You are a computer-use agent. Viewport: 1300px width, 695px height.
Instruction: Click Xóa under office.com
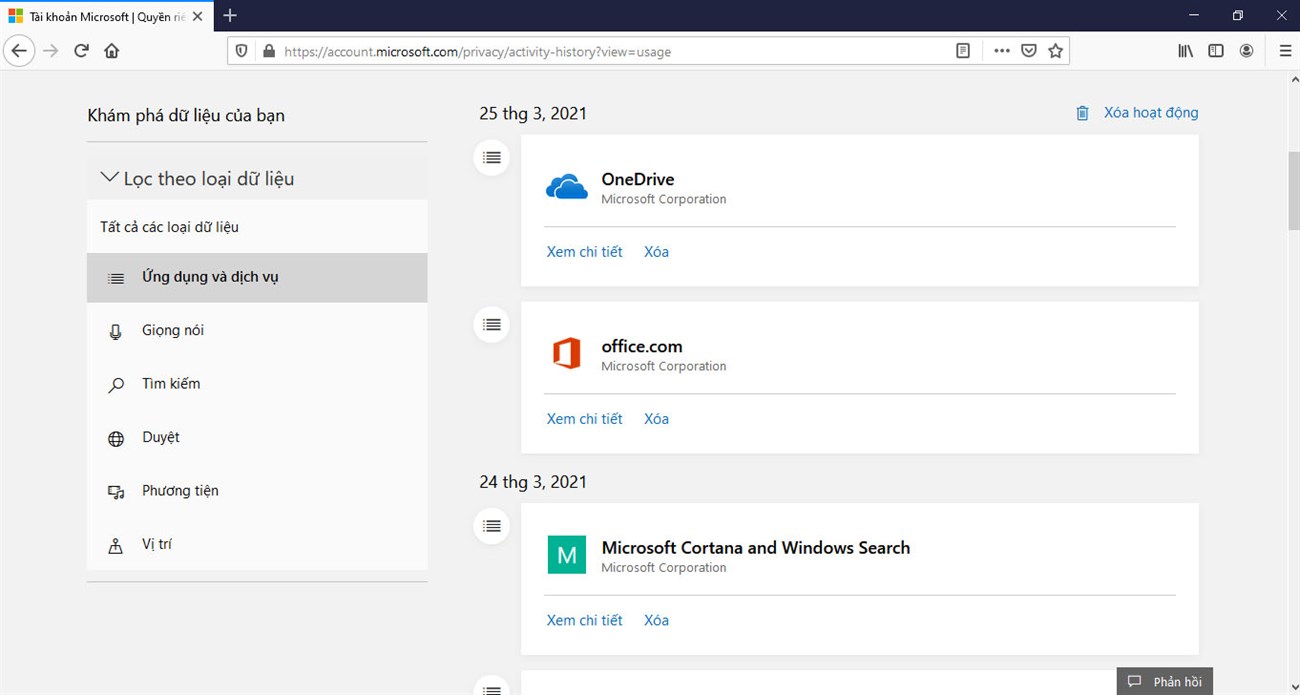tap(656, 419)
